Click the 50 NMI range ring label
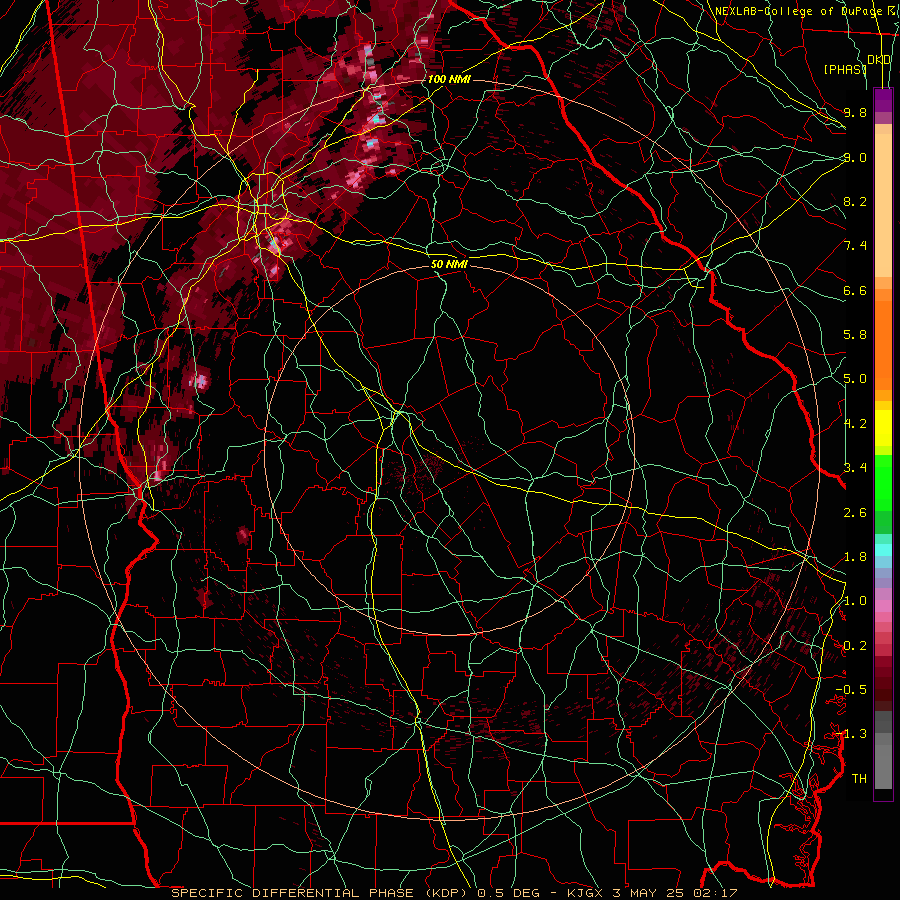Image resolution: width=900 pixels, height=900 pixels. pos(449,265)
